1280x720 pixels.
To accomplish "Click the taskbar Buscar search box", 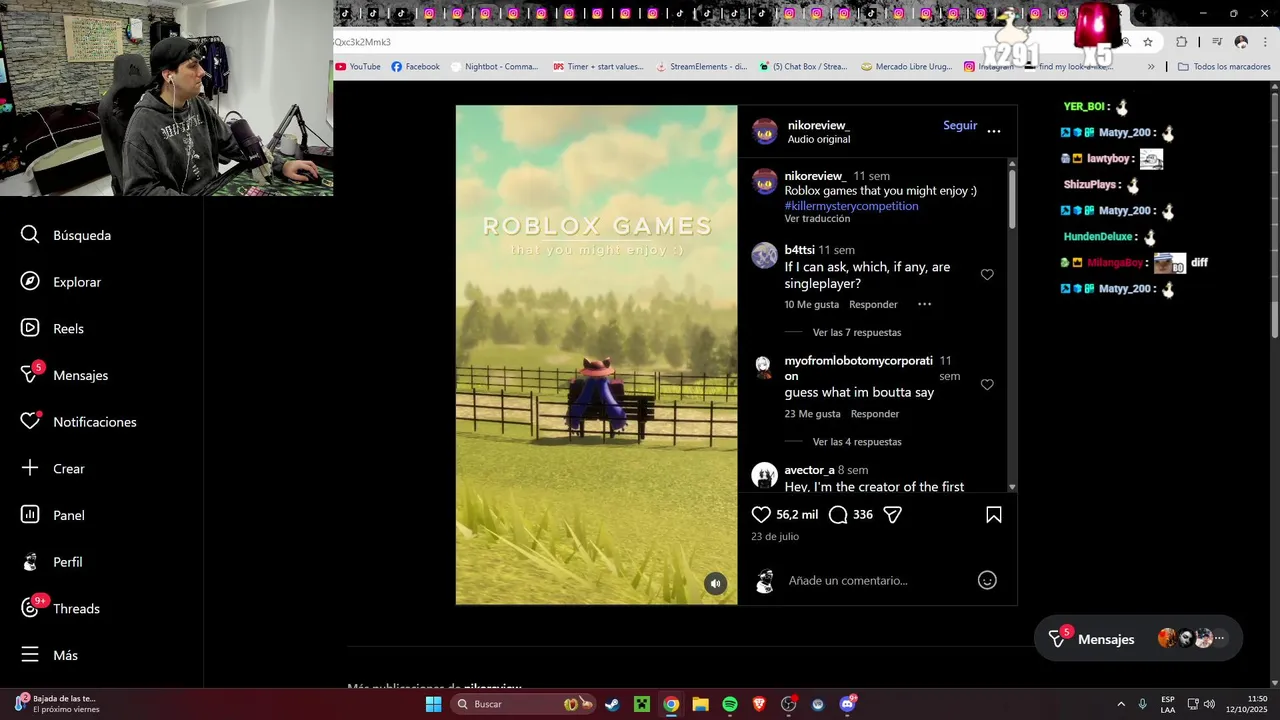I will tap(524, 704).
